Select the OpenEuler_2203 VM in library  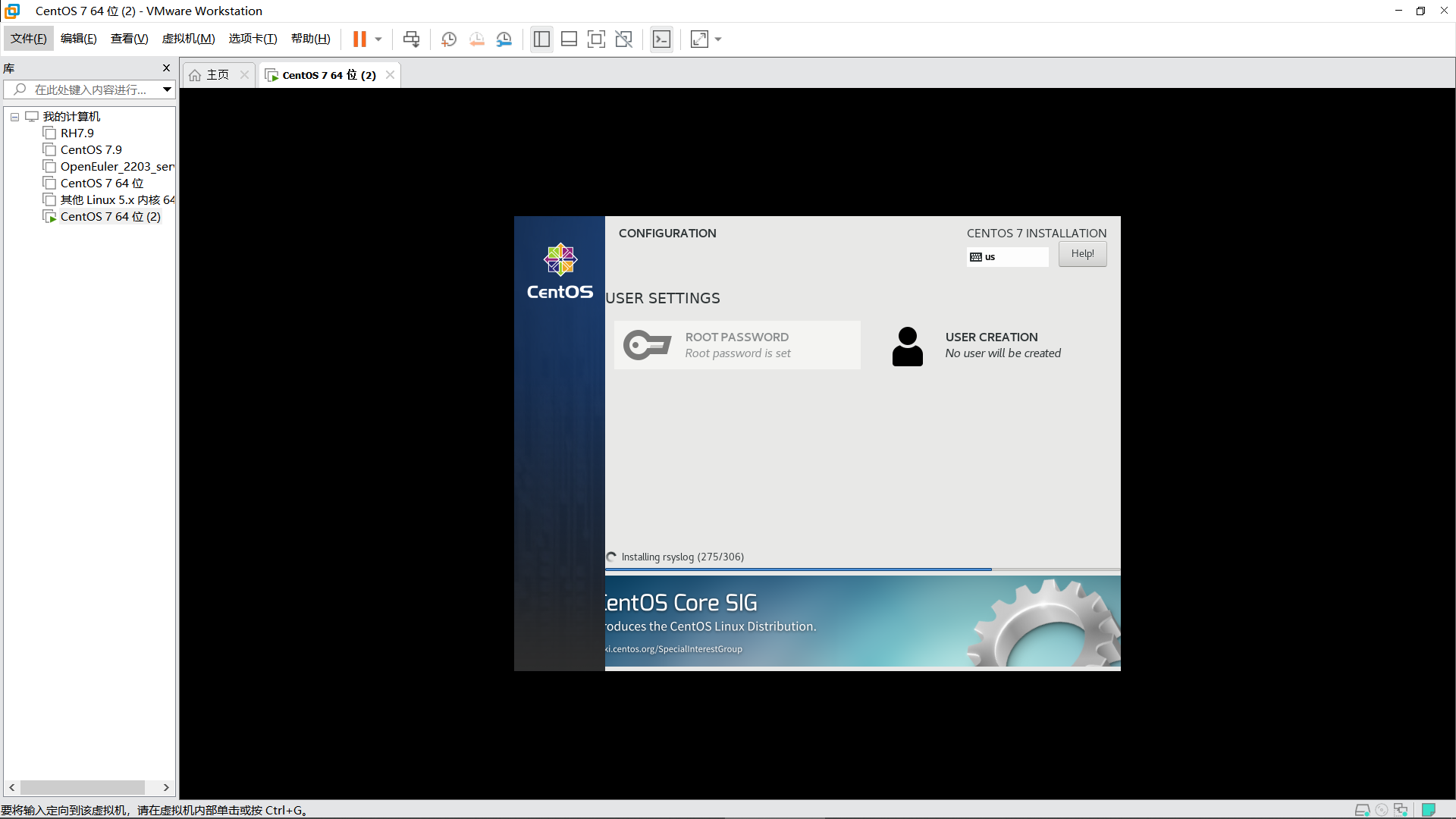point(117,167)
